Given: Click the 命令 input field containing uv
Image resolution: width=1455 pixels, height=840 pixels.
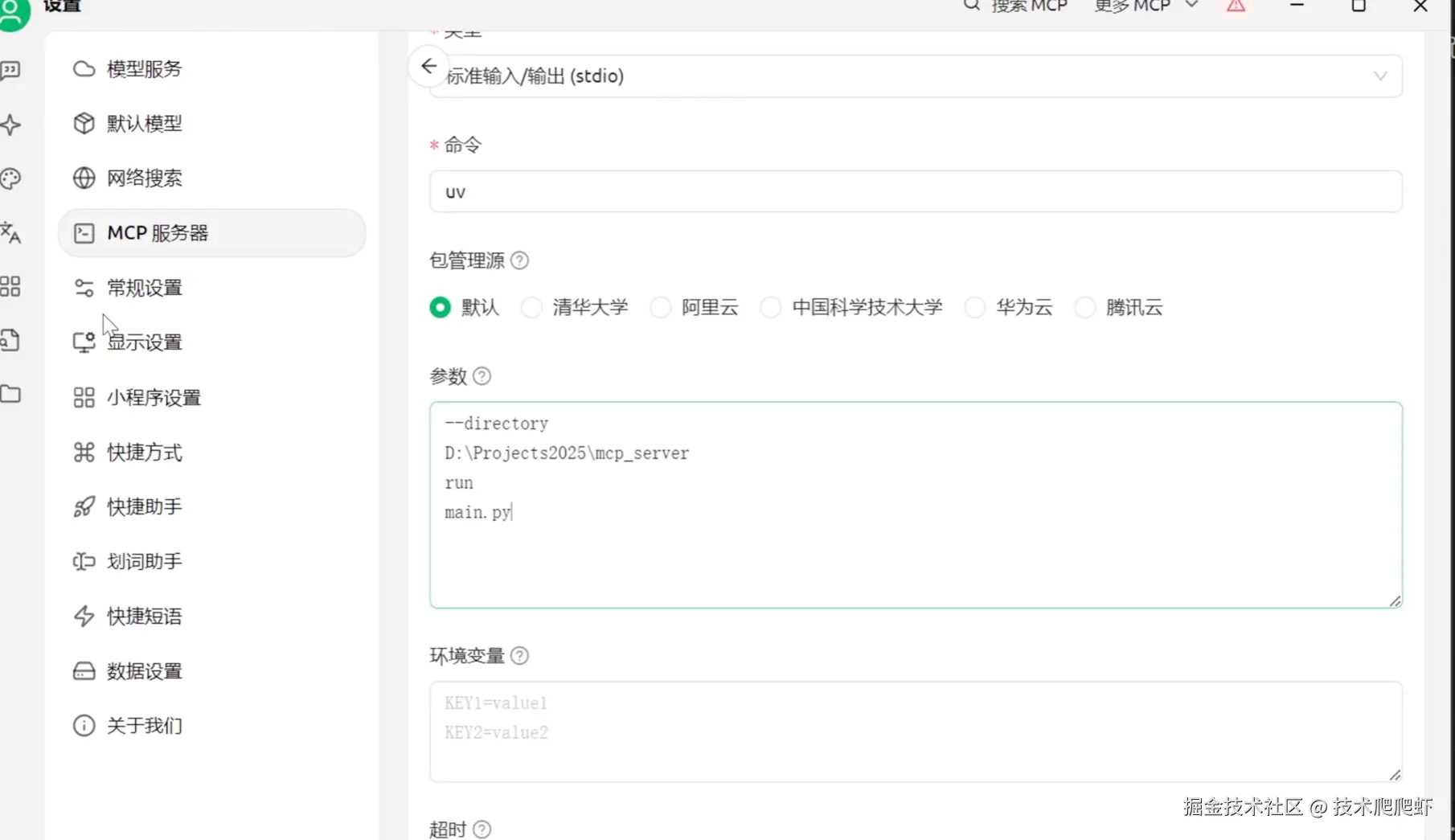Looking at the screenshot, I should tap(916, 192).
